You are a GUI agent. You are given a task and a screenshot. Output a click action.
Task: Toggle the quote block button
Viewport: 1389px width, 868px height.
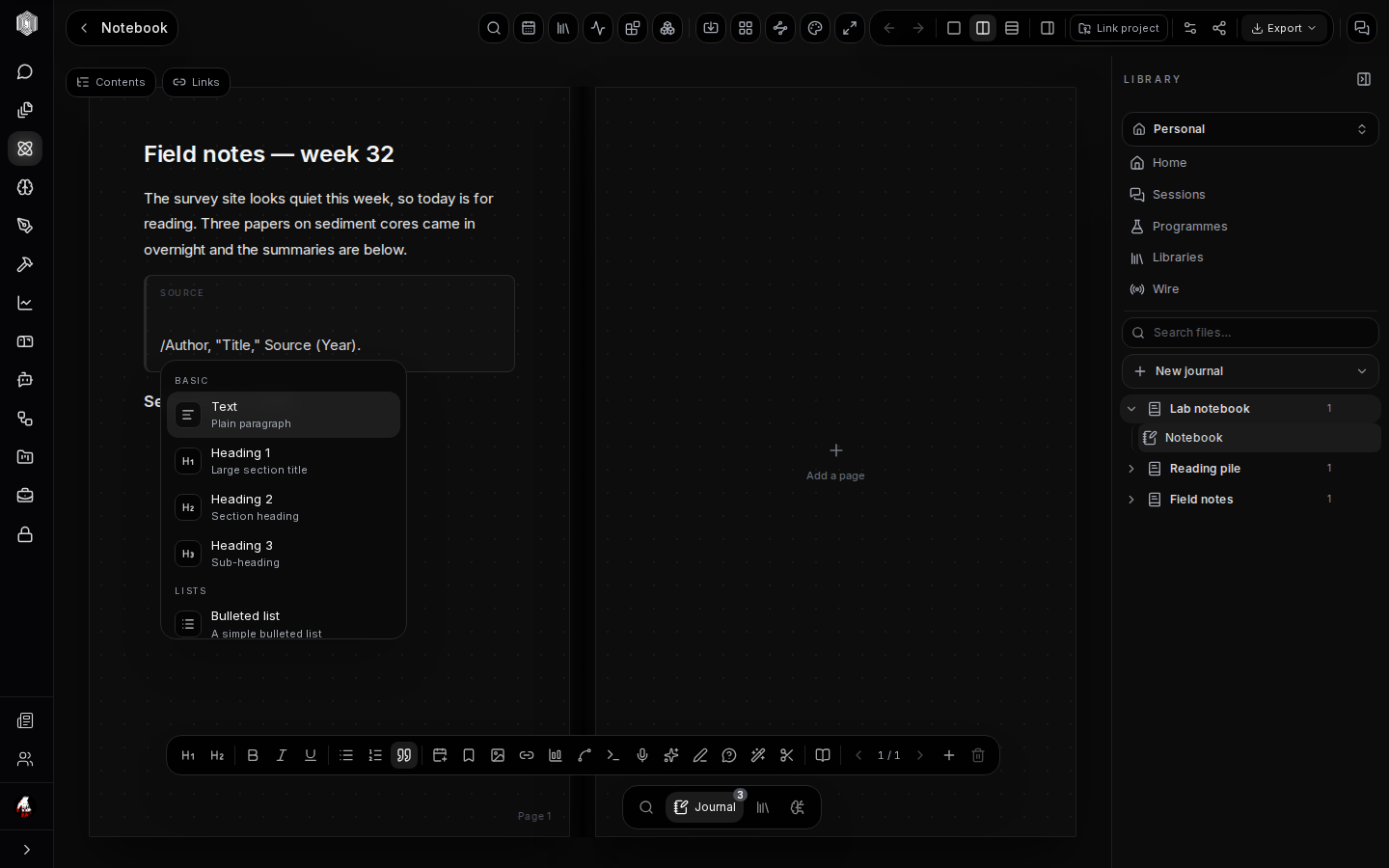pos(404,755)
